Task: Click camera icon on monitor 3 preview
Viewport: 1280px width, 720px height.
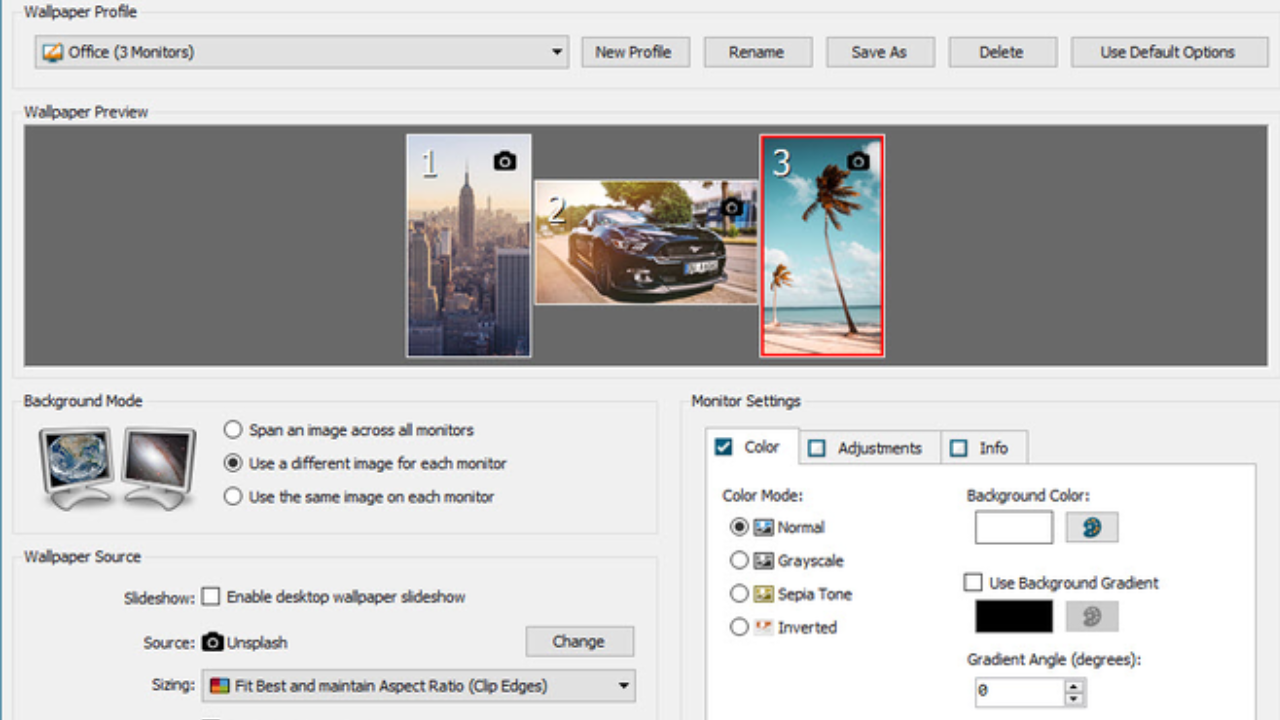Action: coord(857,161)
